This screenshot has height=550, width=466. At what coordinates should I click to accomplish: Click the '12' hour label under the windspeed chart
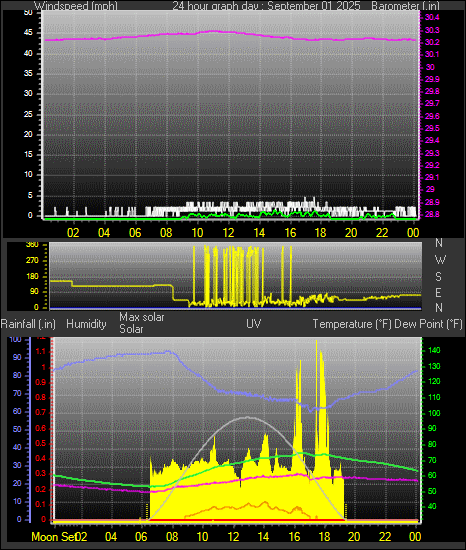[228, 233]
